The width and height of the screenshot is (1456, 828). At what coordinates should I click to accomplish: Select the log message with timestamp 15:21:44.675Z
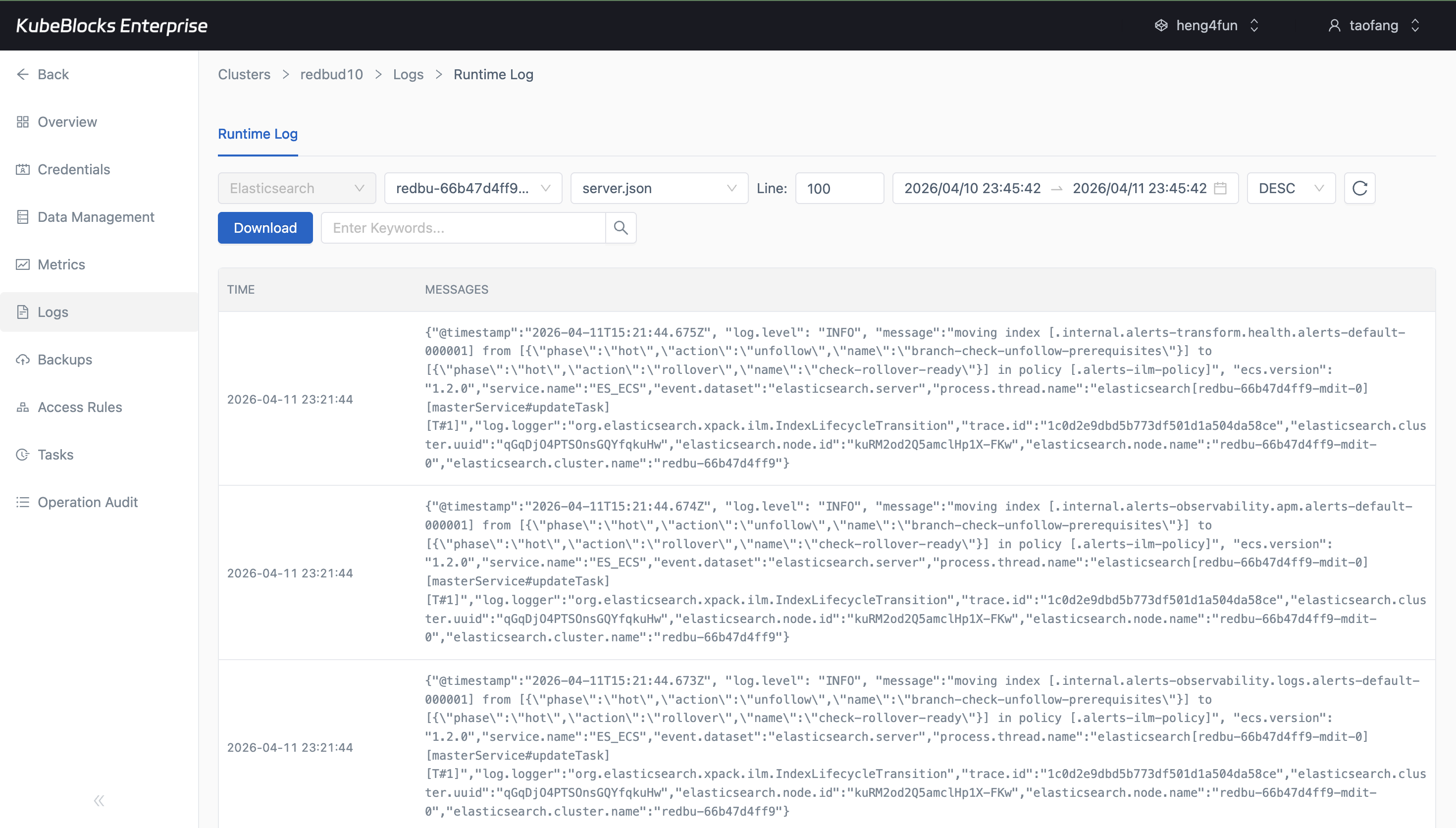coord(926,398)
